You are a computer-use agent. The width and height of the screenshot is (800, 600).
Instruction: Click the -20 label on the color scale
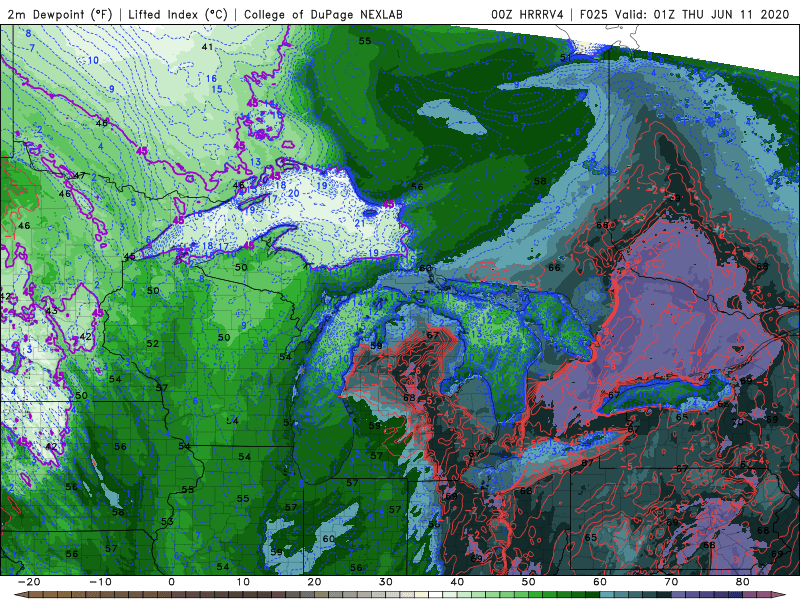tap(28, 582)
